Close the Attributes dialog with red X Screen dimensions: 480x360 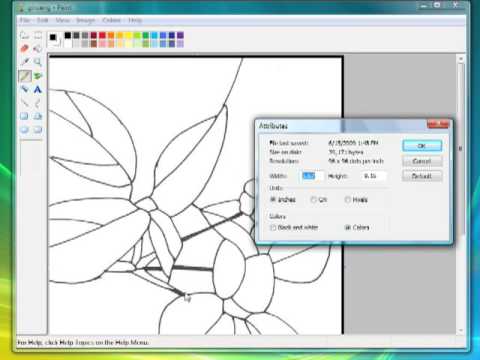[x=438, y=124]
